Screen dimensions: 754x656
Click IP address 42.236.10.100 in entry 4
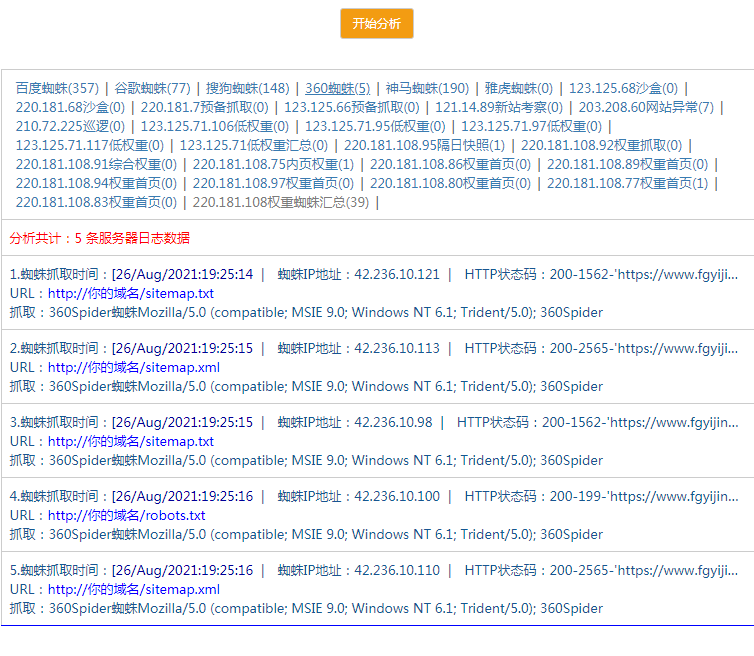[x=397, y=497]
